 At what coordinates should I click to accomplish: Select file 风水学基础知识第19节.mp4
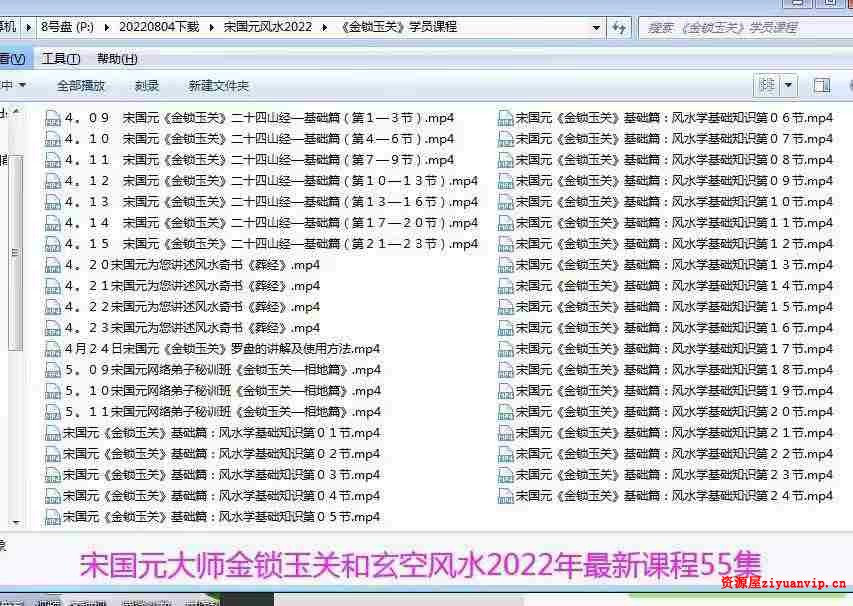[x=665, y=391]
